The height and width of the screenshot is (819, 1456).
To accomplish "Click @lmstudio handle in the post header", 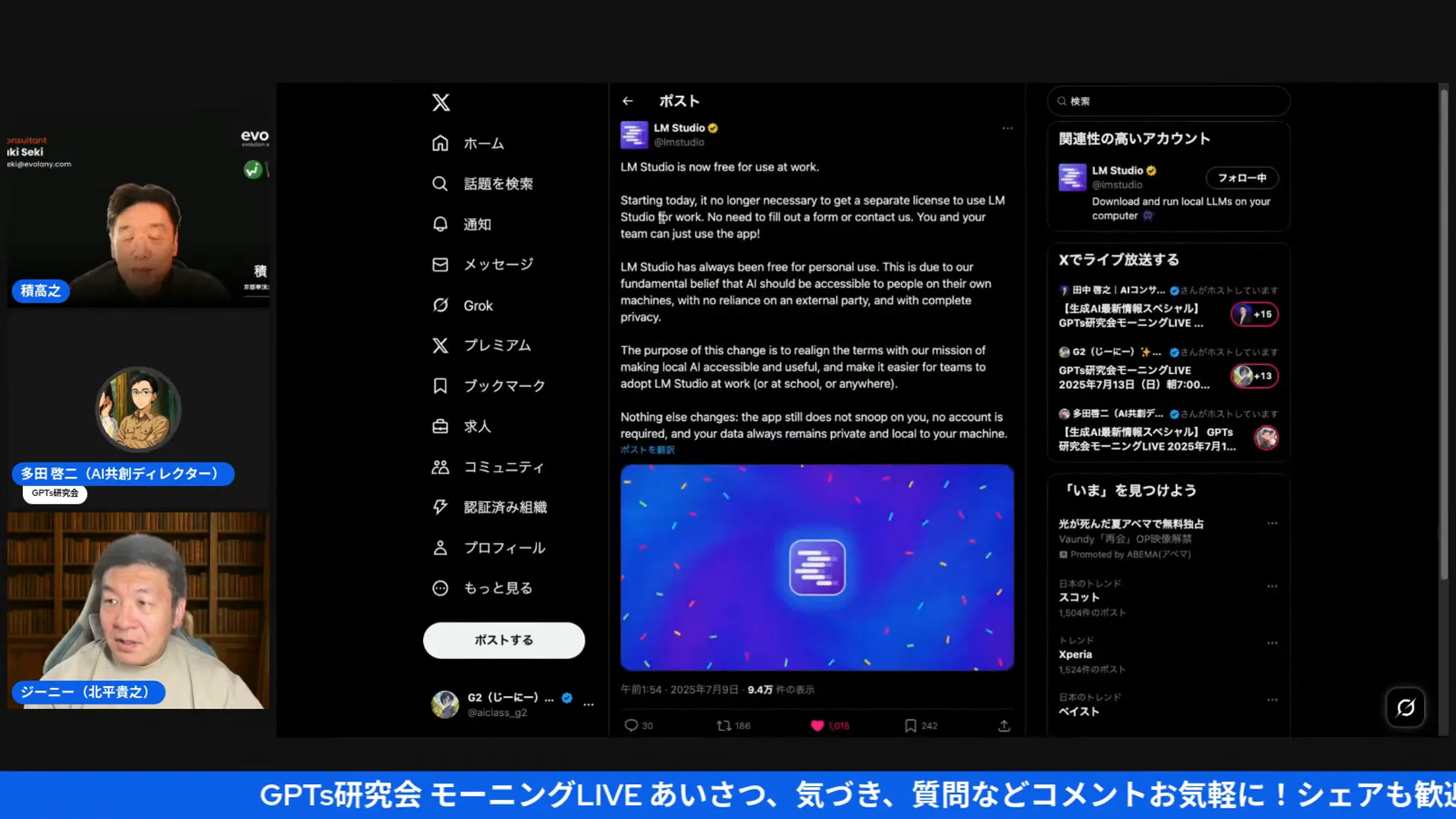I will tap(679, 143).
